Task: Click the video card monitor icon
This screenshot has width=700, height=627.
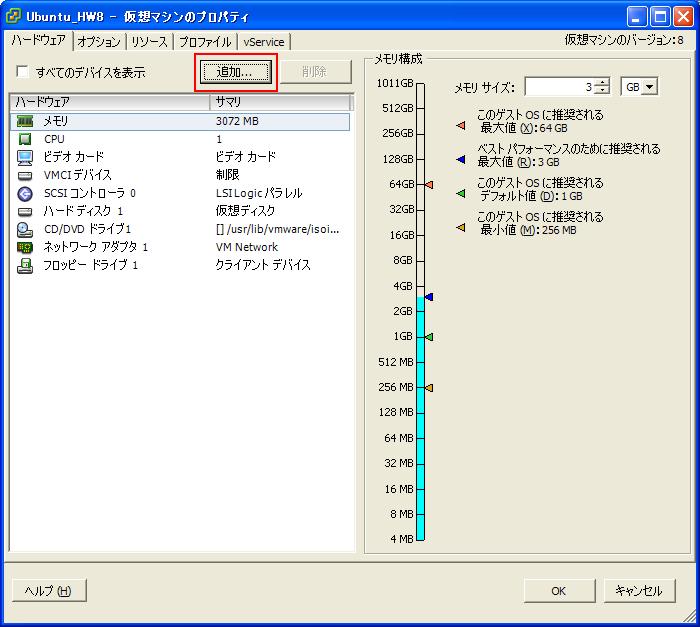Action: click(x=25, y=157)
